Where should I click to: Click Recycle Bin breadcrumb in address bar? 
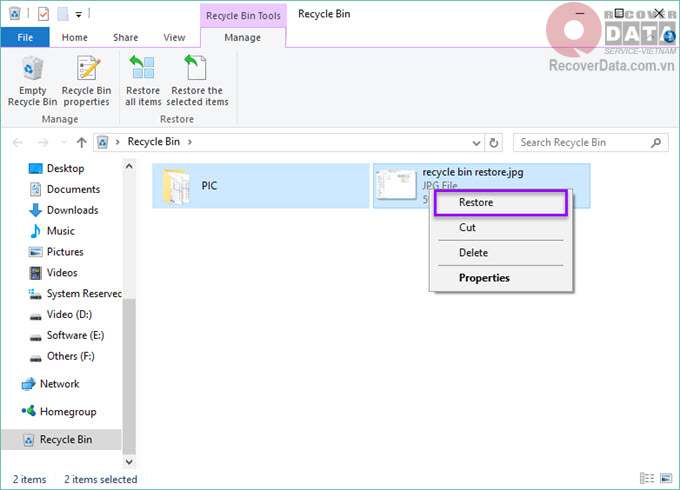tap(154, 142)
